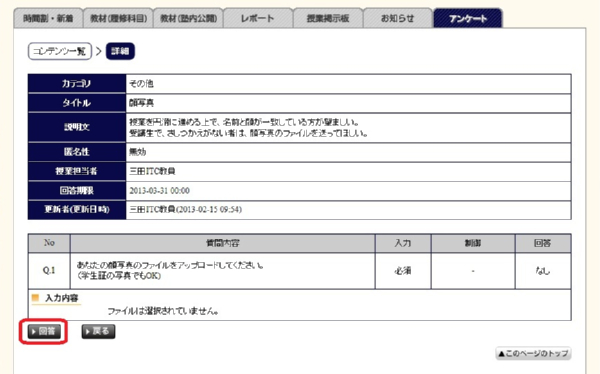Open the 授業掲示板 tab
The image size is (600, 374).
tap(328, 18)
